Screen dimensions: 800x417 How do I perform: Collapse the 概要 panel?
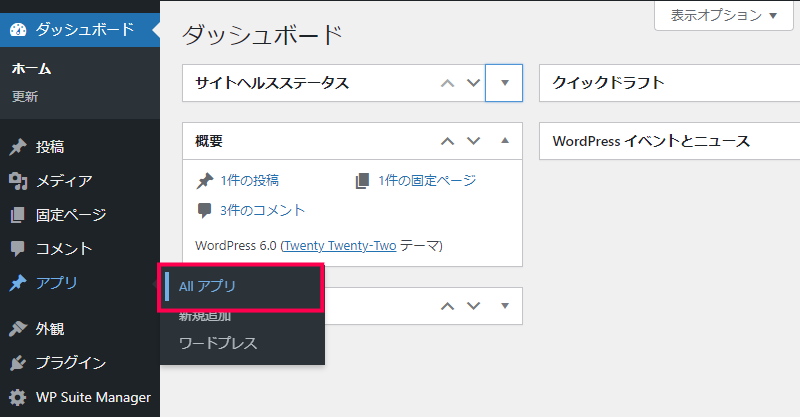(x=505, y=141)
